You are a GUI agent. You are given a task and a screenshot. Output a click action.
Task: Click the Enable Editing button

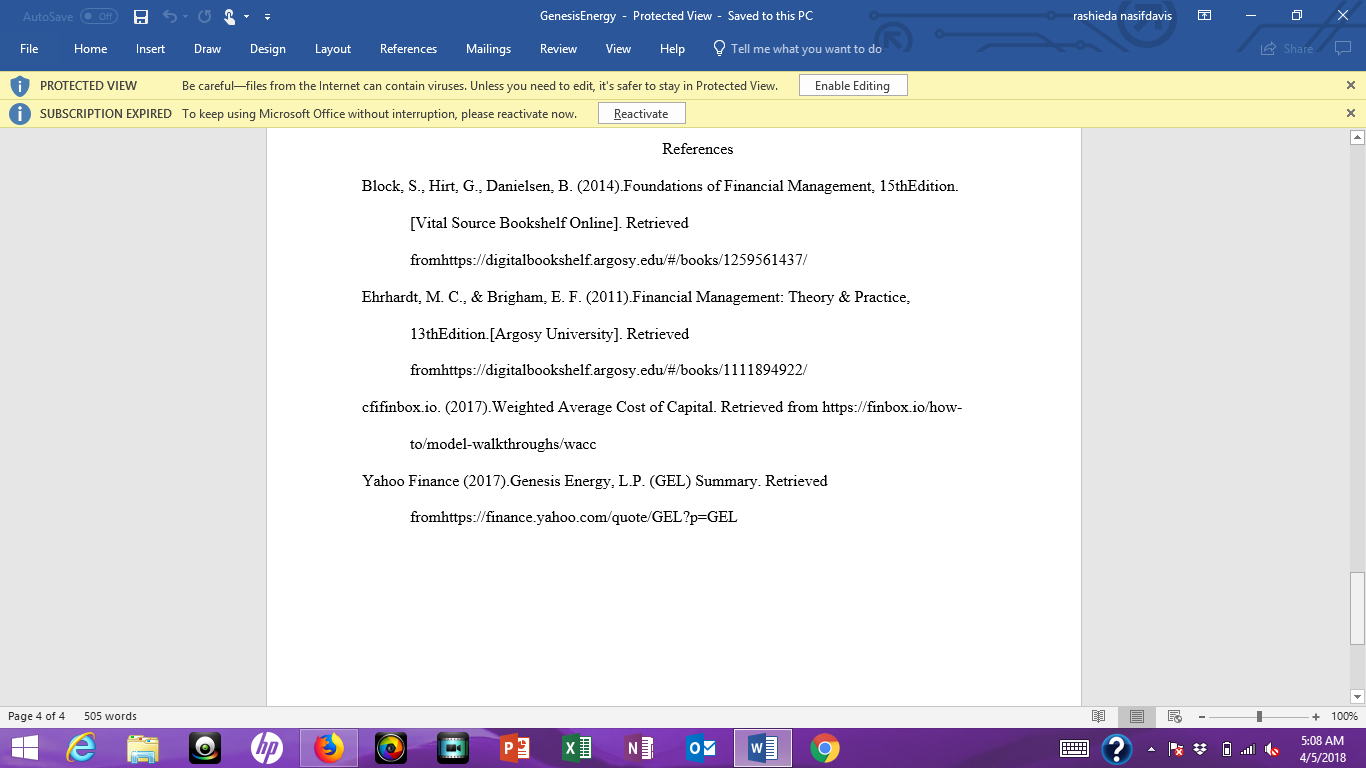click(853, 86)
